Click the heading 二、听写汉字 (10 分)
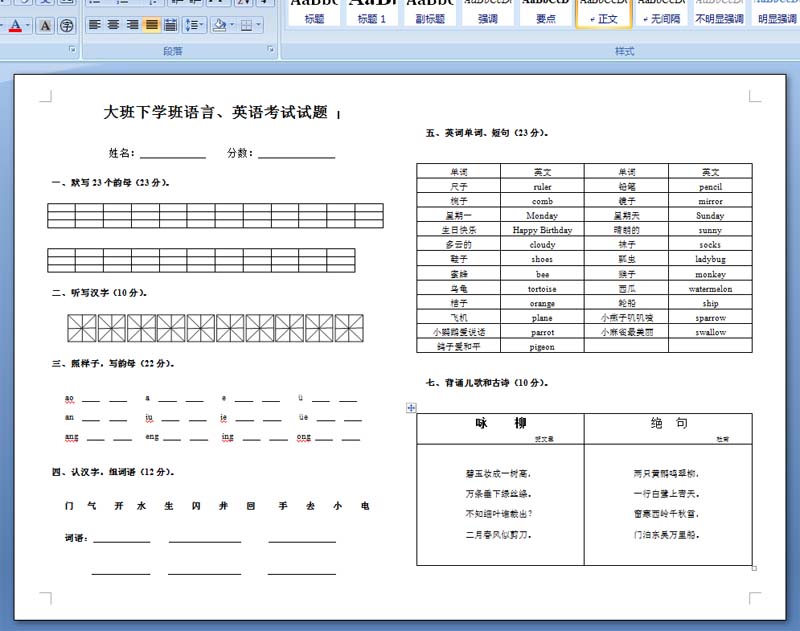This screenshot has height=631, width=800. point(99,293)
